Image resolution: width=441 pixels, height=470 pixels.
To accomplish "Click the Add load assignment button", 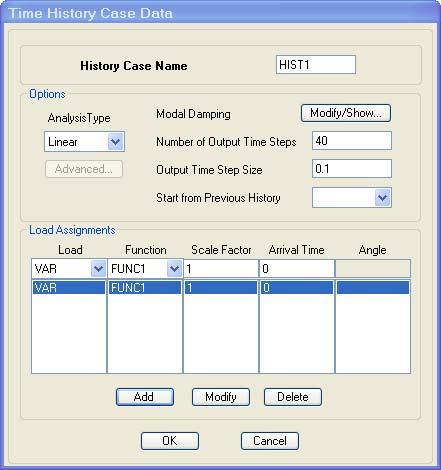I will [145, 397].
